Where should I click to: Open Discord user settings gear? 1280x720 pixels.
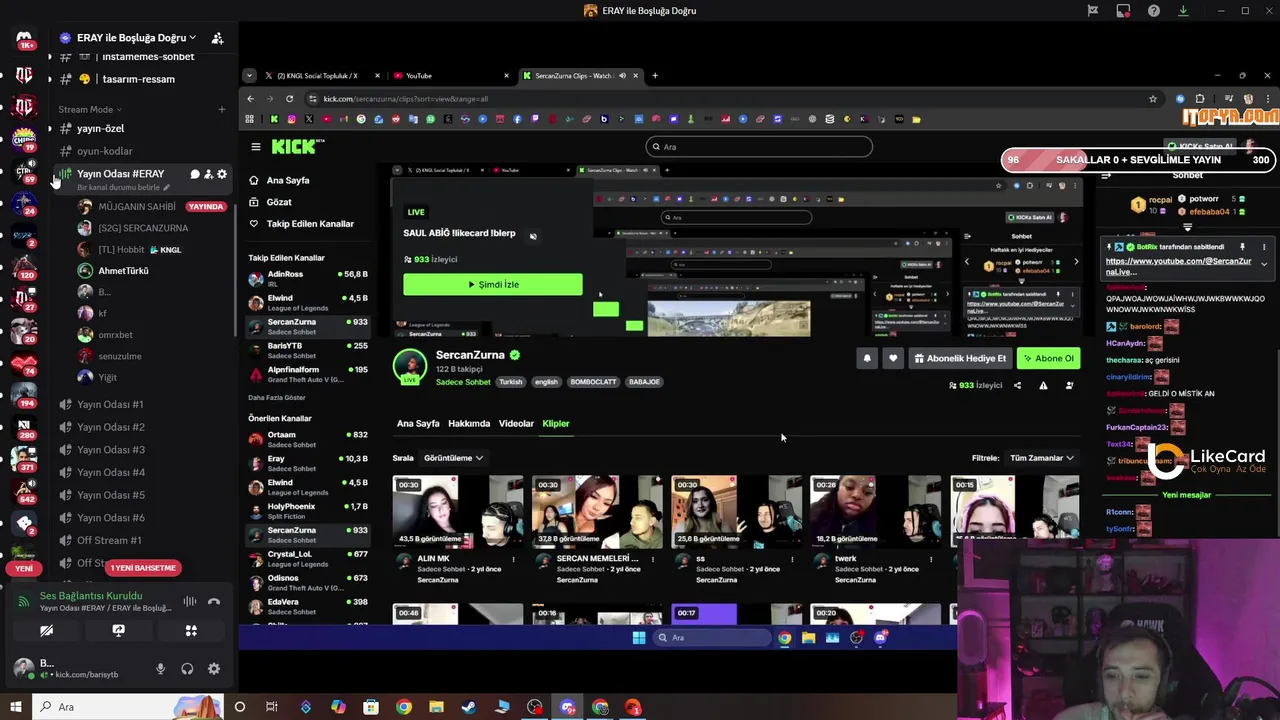(214, 669)
